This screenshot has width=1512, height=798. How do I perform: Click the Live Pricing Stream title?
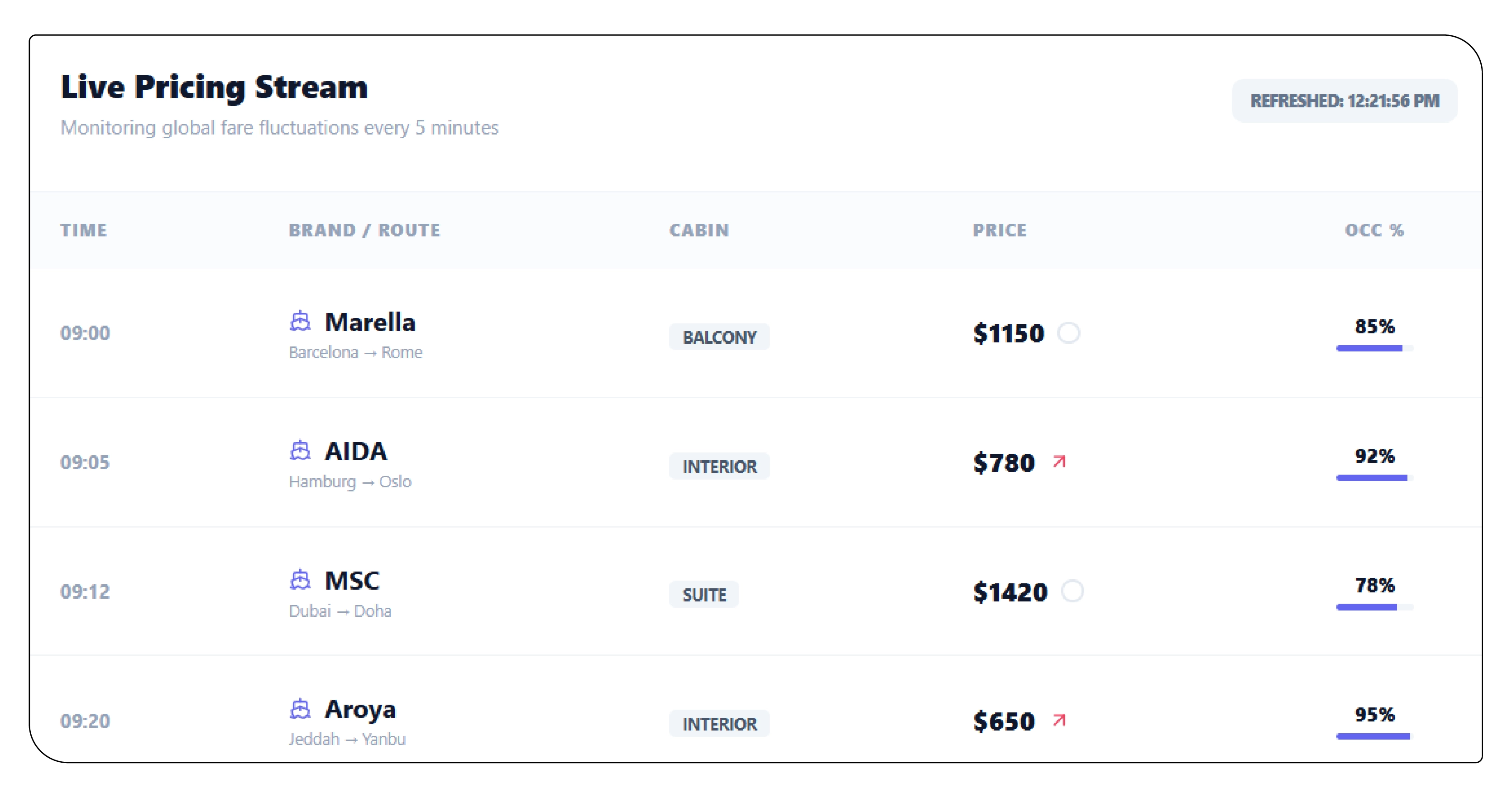214,87
